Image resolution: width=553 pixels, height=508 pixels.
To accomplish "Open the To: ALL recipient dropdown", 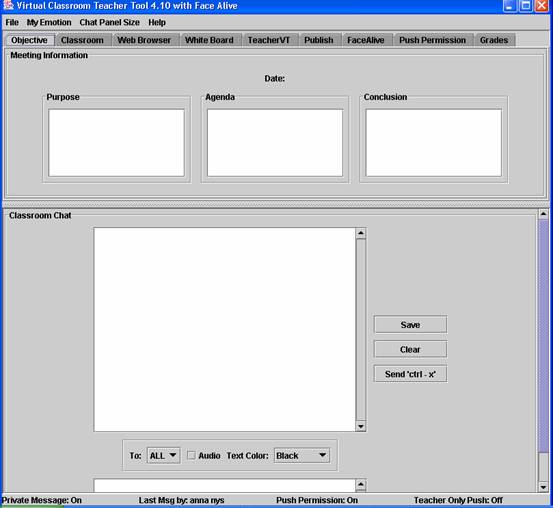I will (x=163, y=455).
